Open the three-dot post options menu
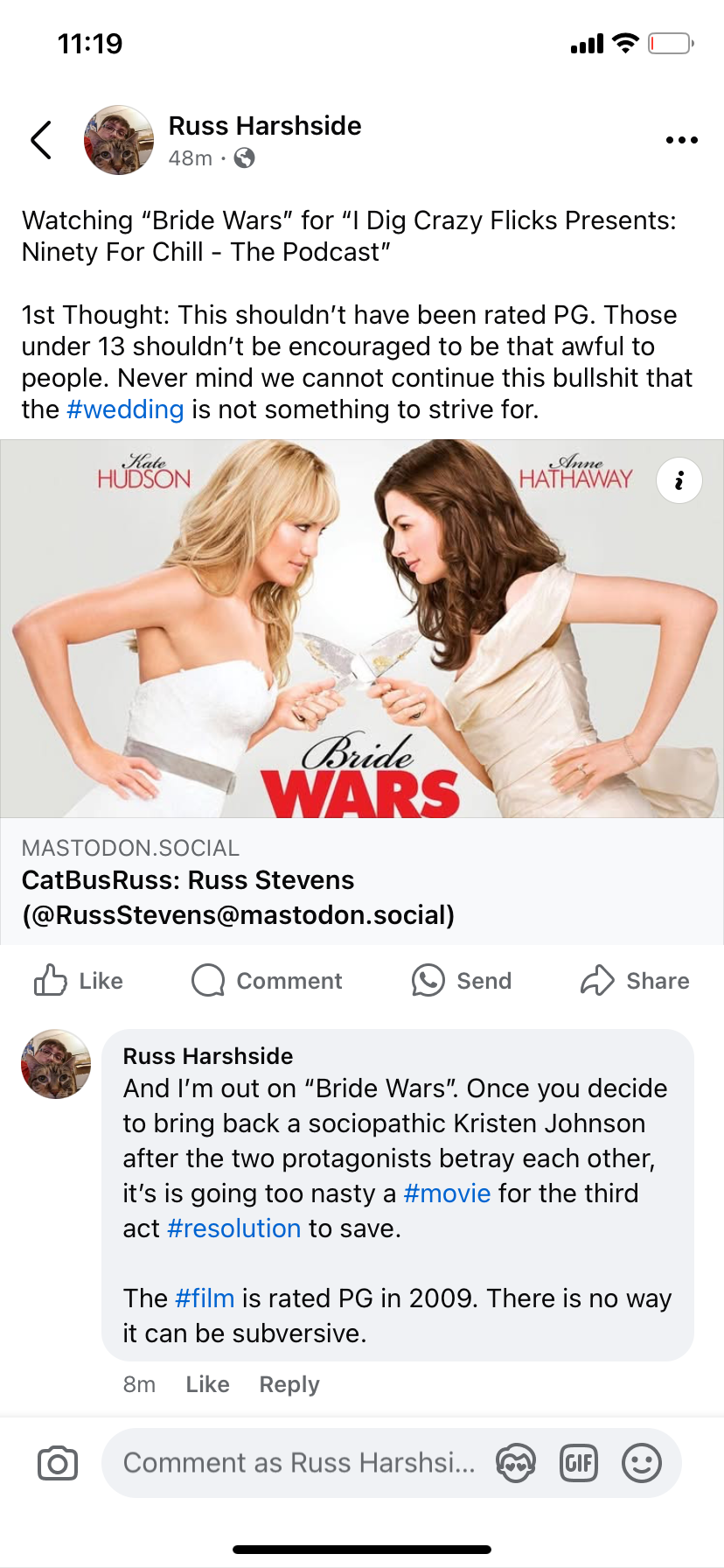The height and width of the screenshot is (1568, 724). [x=681, y=140]
